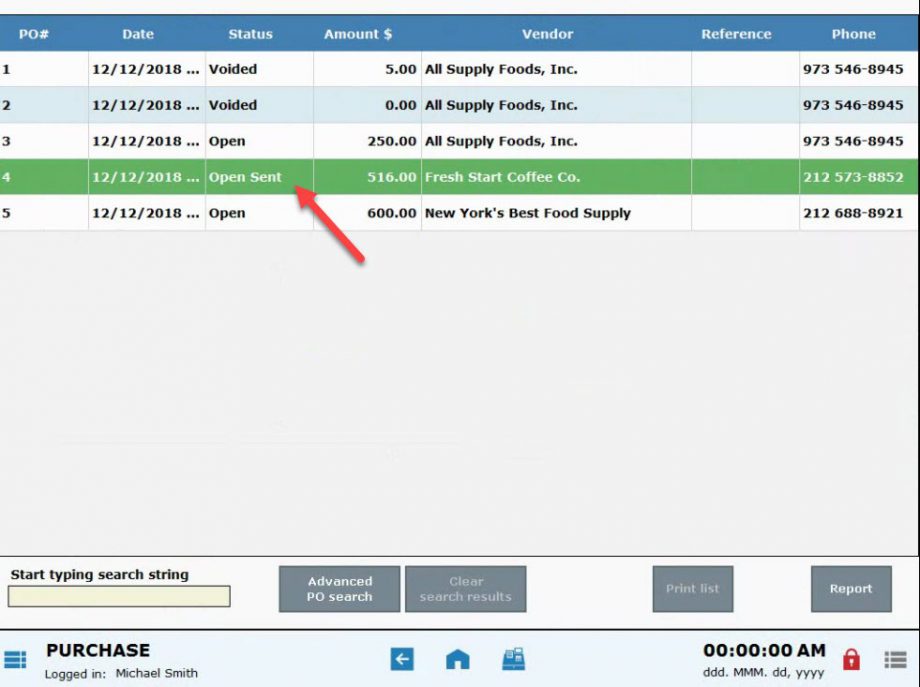Click the back arrow icon

click(401, 659)
